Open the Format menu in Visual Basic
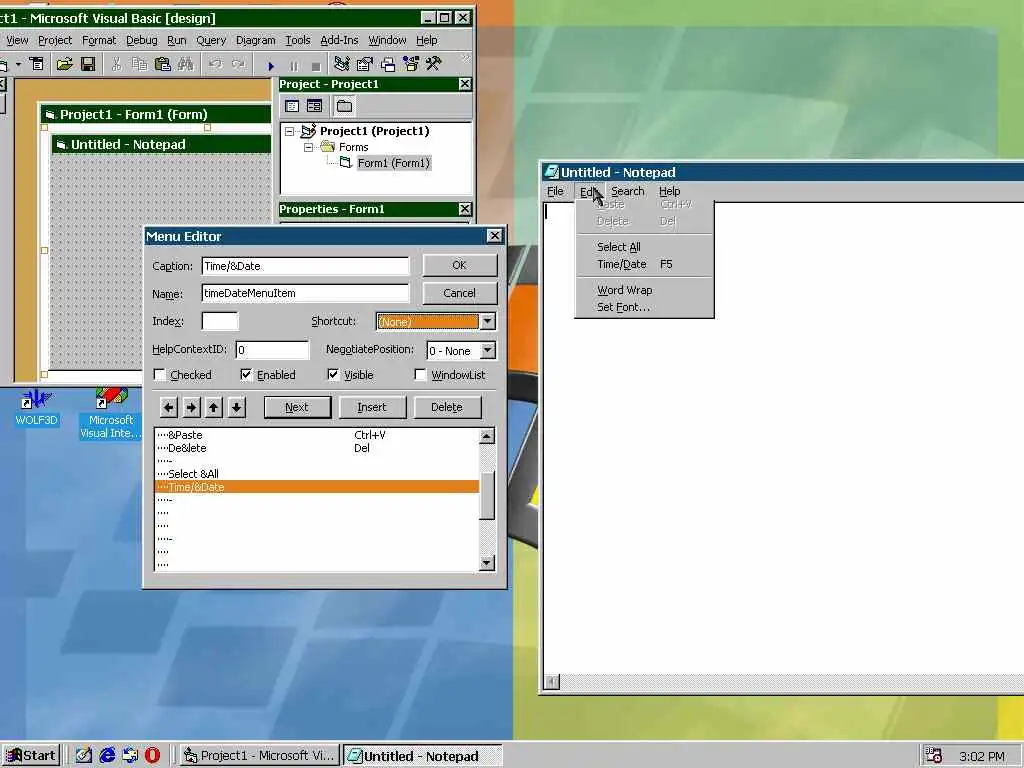 [99, 40]
